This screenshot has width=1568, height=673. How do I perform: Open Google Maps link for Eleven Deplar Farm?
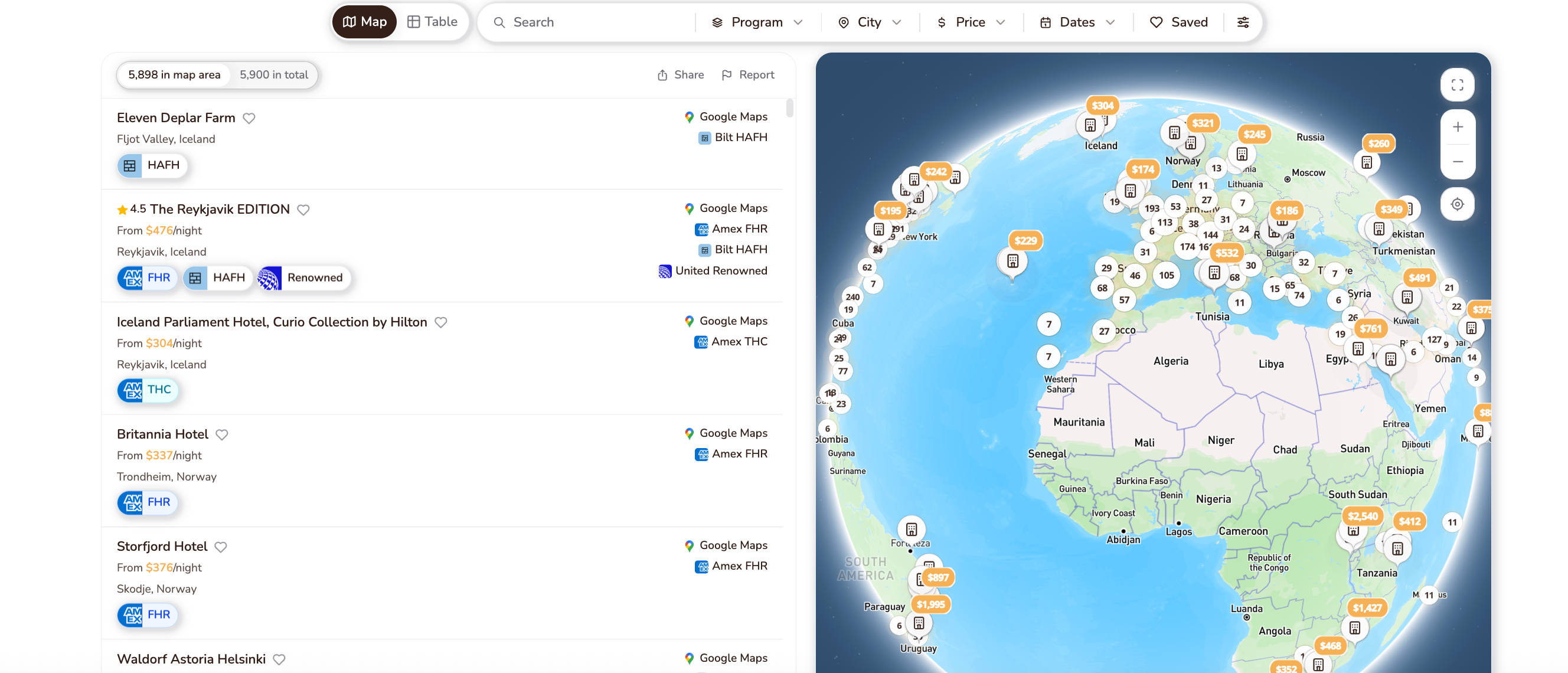[726, 117]
